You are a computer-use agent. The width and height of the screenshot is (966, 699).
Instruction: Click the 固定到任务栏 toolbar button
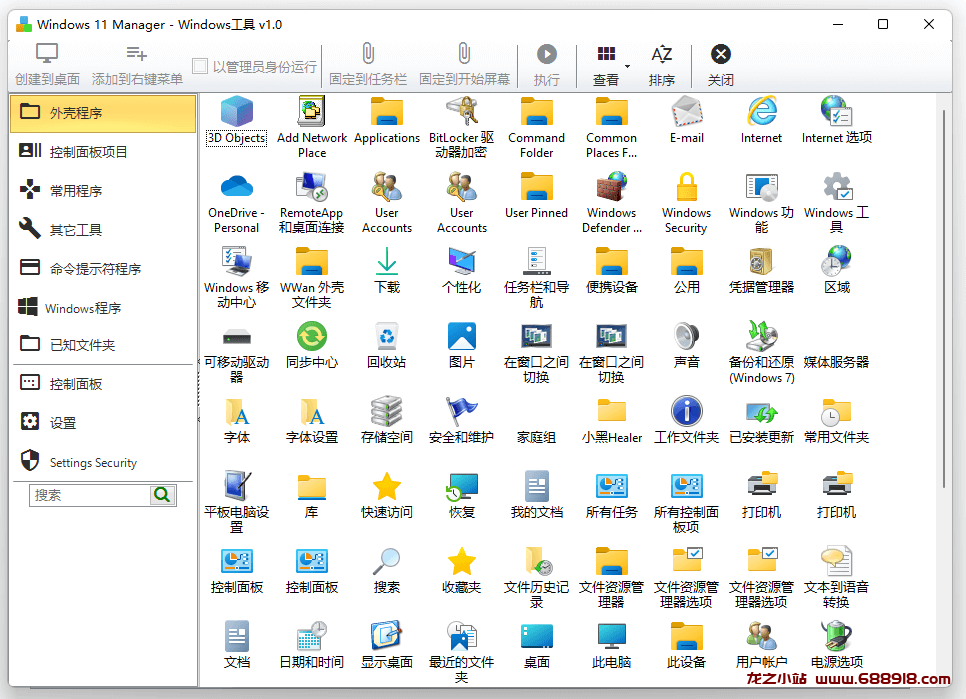pyautogui.click(x=368, y=64)
